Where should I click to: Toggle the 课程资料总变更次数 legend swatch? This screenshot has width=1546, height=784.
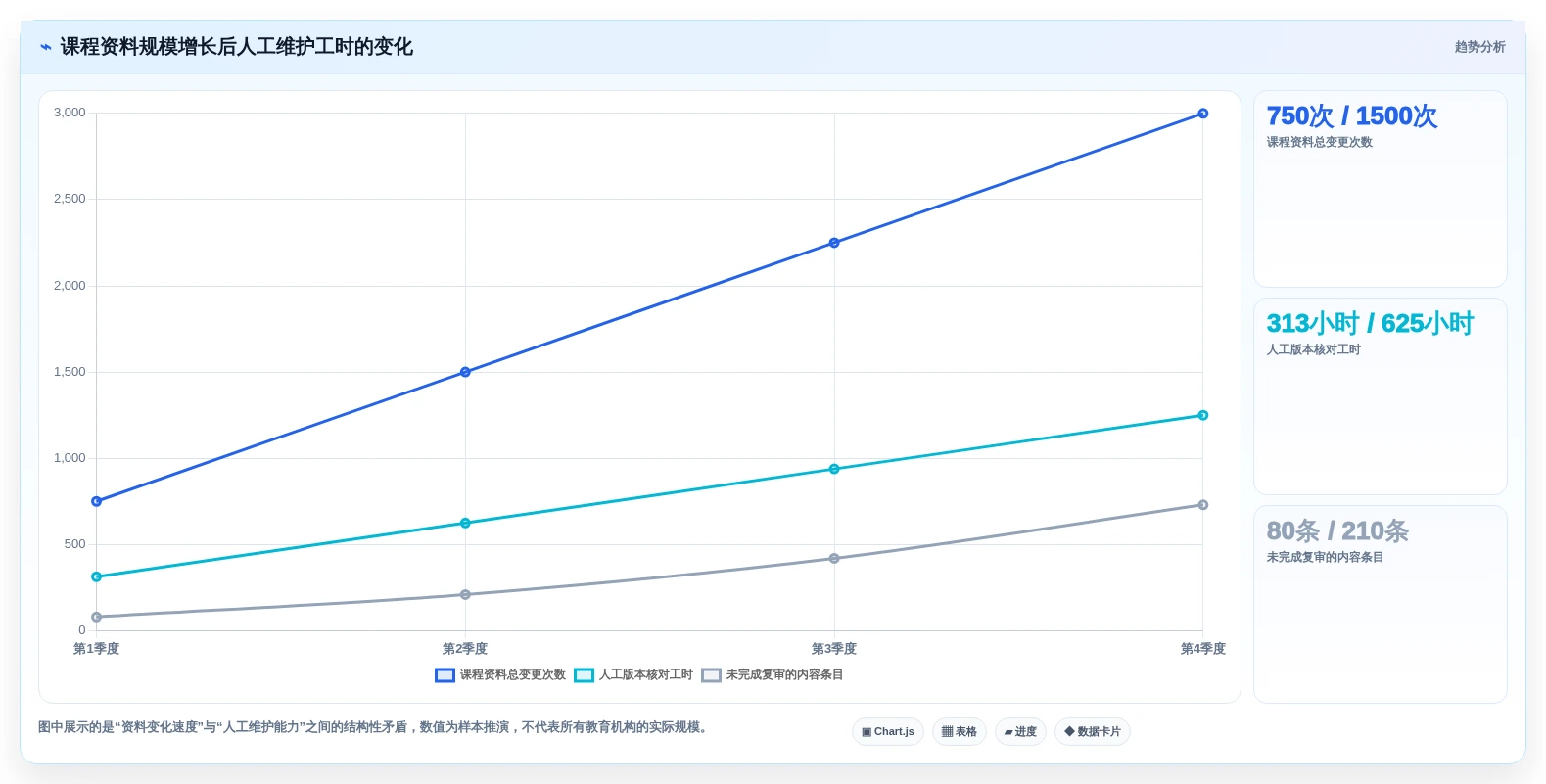click(x=445, y=675)
